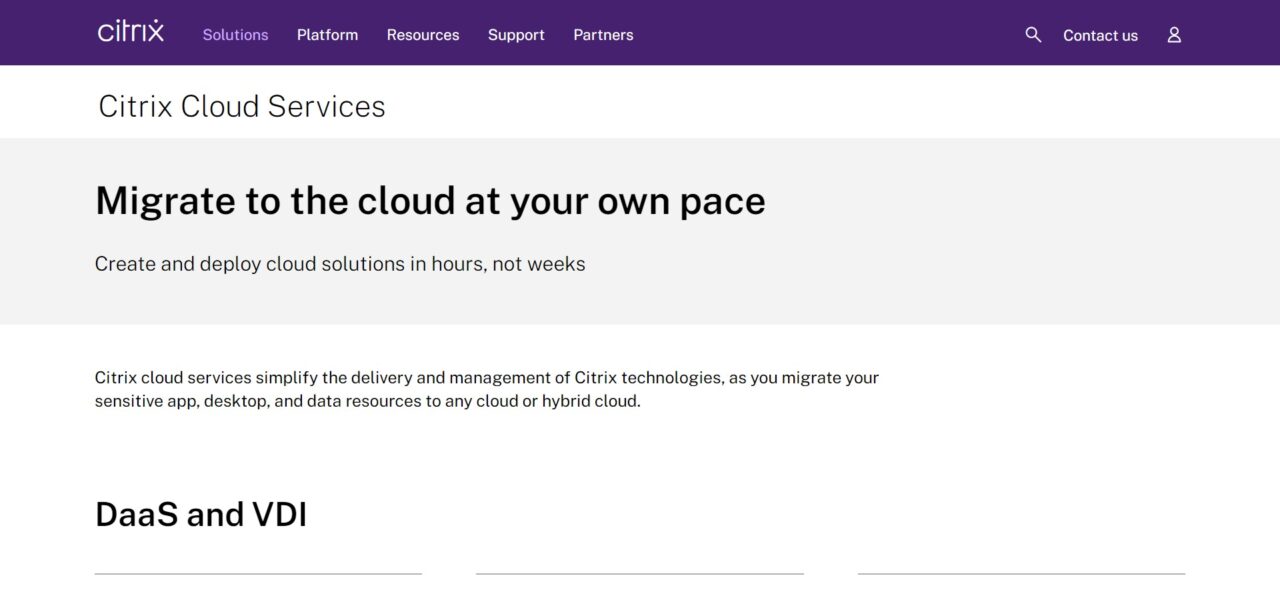Click the 'Create and deploy cloud solutions' subheading
Image resolution: width=1280 pixels, height=608 pixels.
(340, 264)
